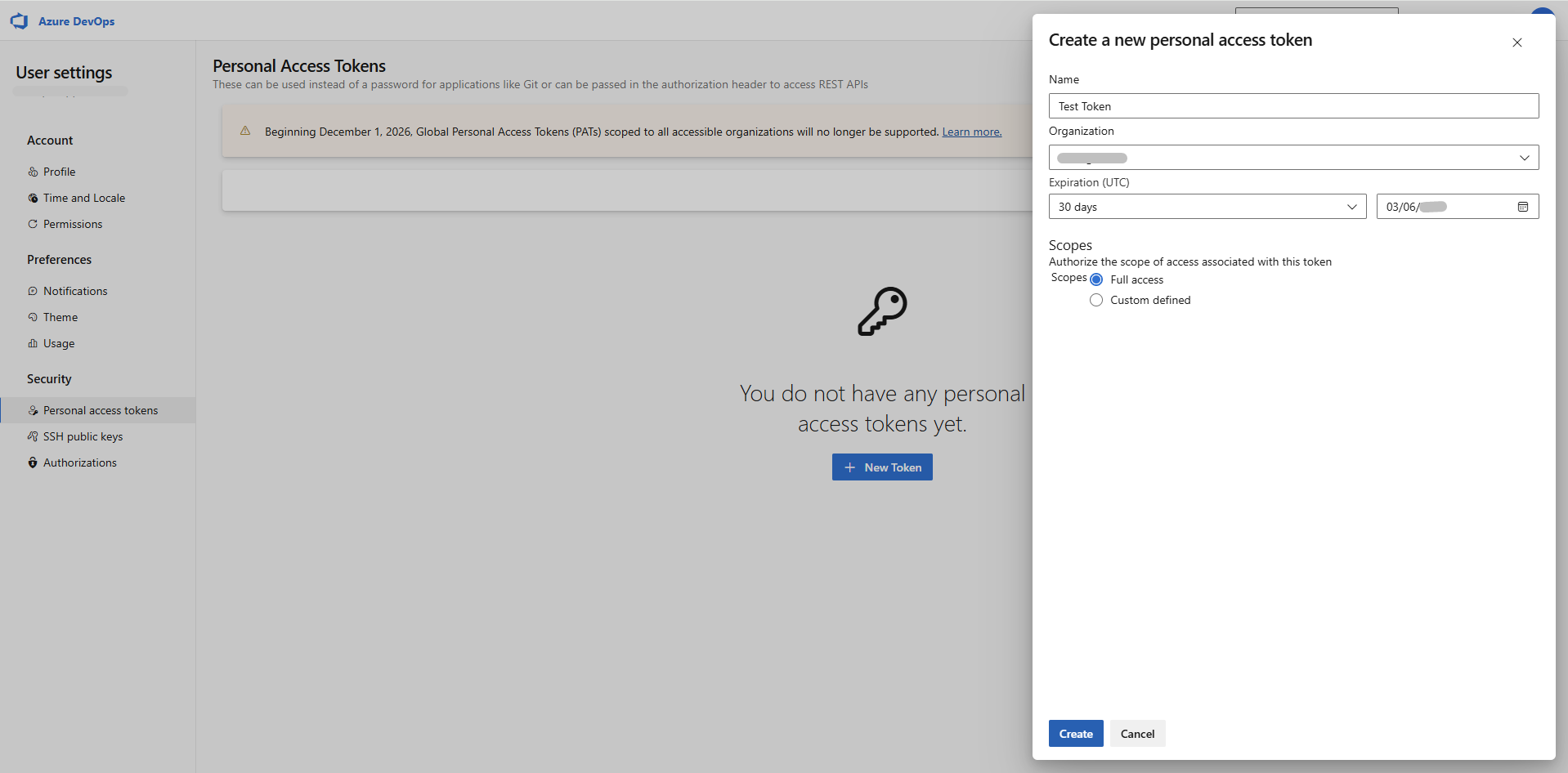Click the Security section heading
1568x773 pixels.
pyautogui.click(x=49, y=379)
